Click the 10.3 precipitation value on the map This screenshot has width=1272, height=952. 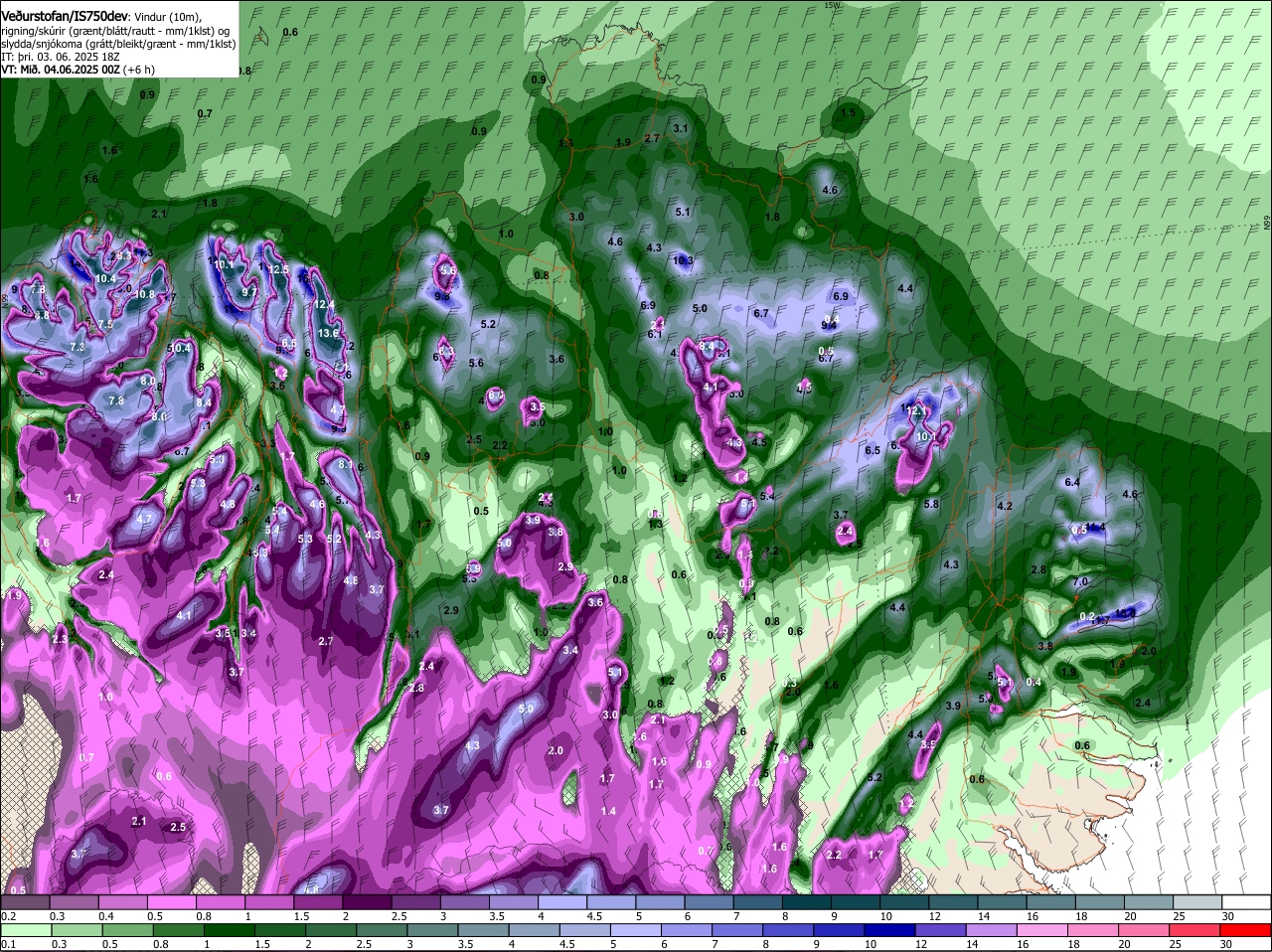pos(683,261)
